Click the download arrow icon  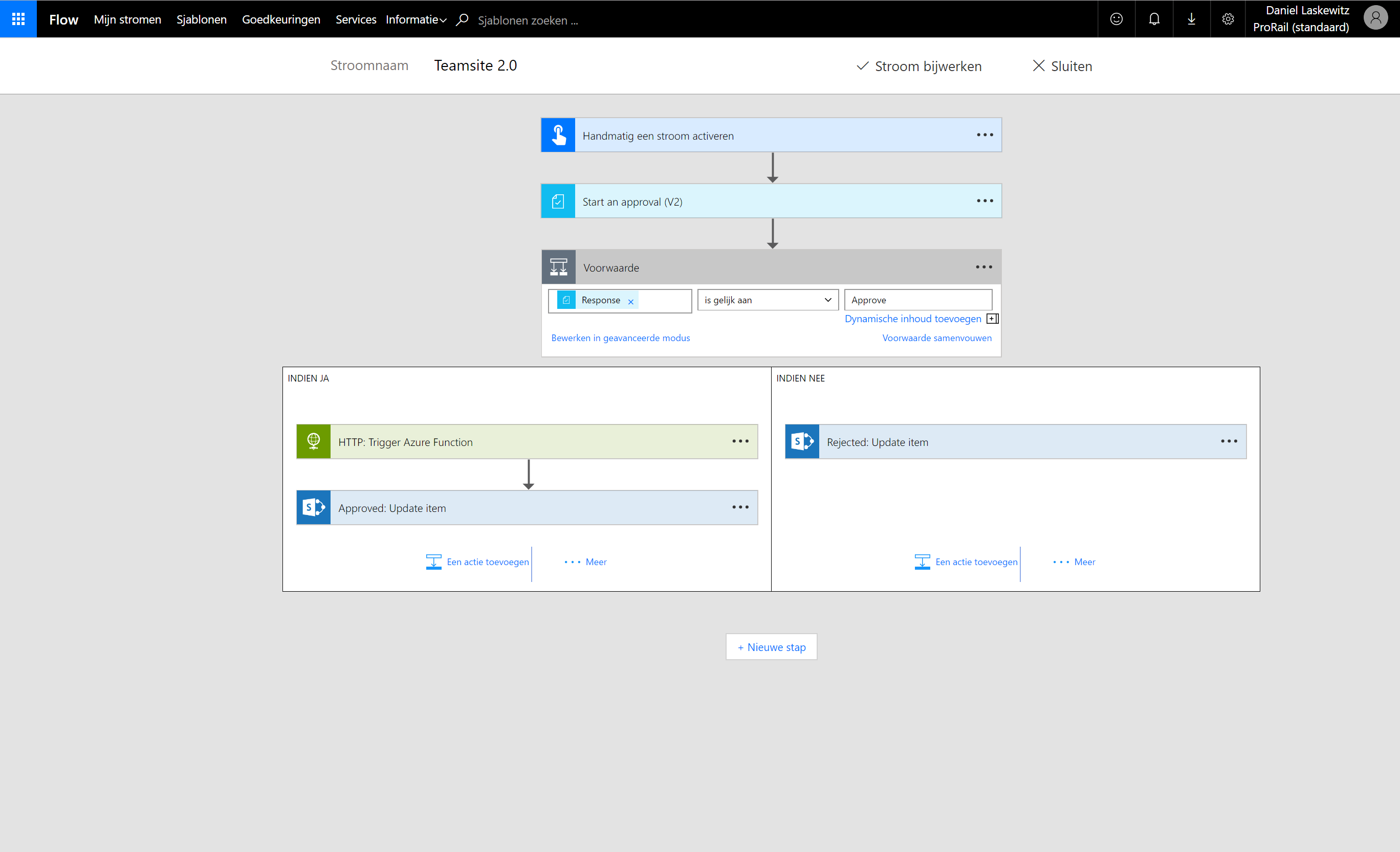coord(1191,19)
